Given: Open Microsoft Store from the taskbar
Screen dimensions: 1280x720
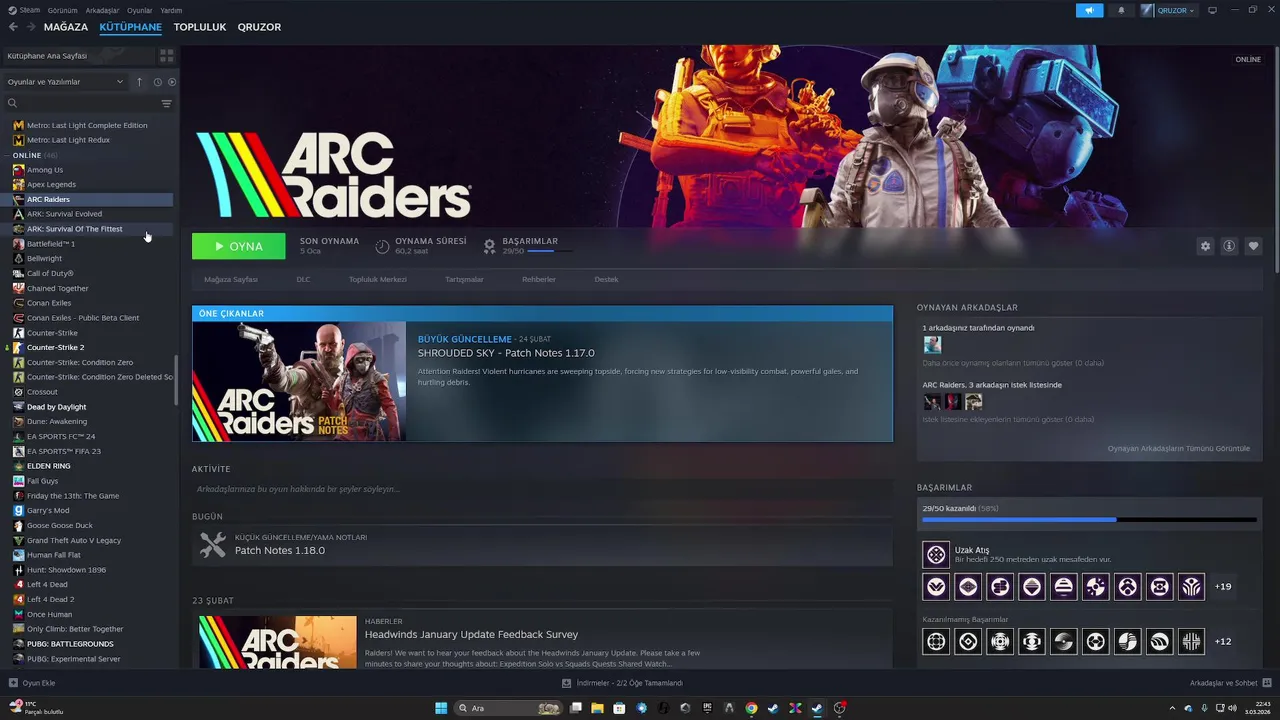Looking at the screenshot, I should [x=619, y=708].
